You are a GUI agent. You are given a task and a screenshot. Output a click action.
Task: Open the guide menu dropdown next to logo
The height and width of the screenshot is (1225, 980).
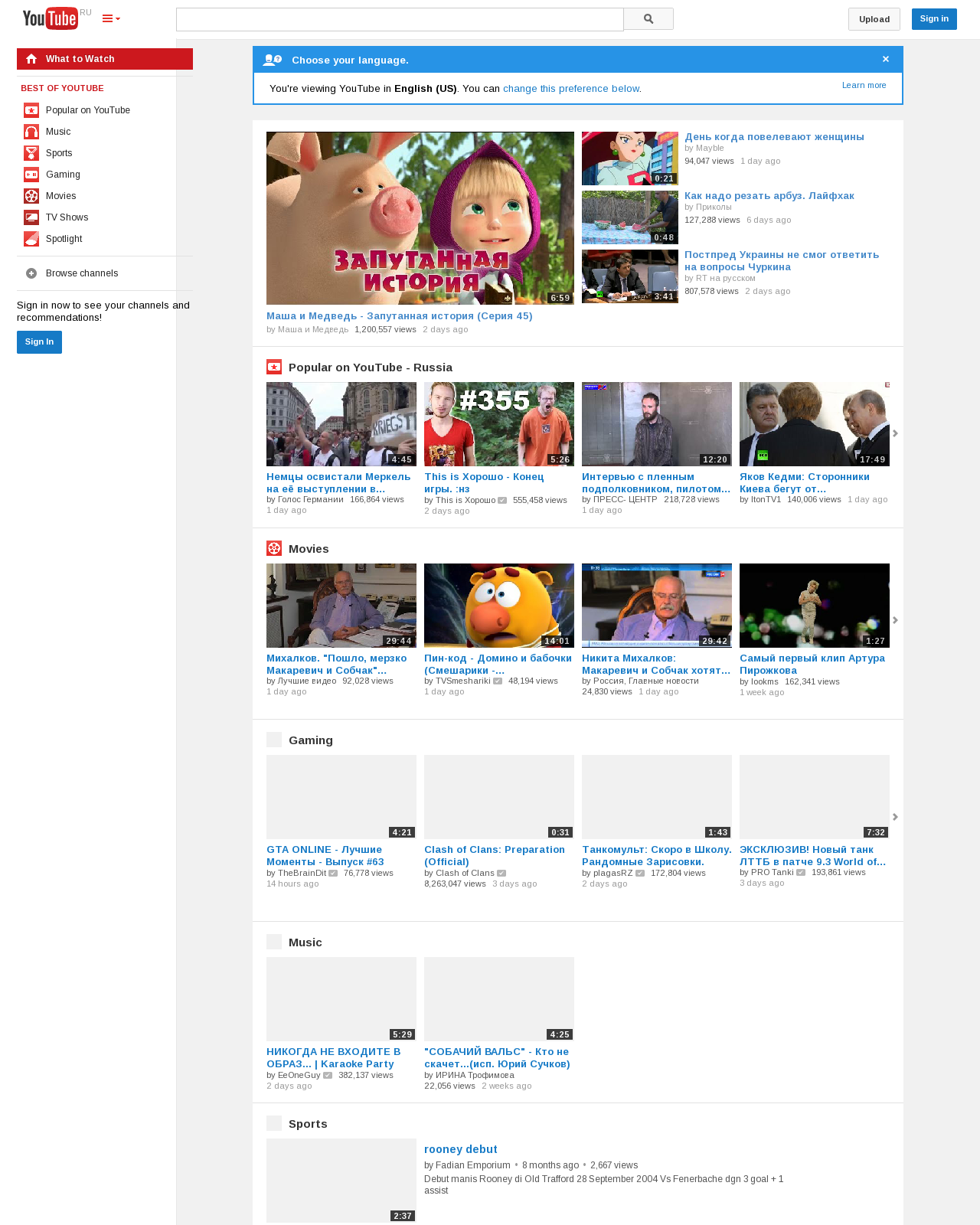111,18
